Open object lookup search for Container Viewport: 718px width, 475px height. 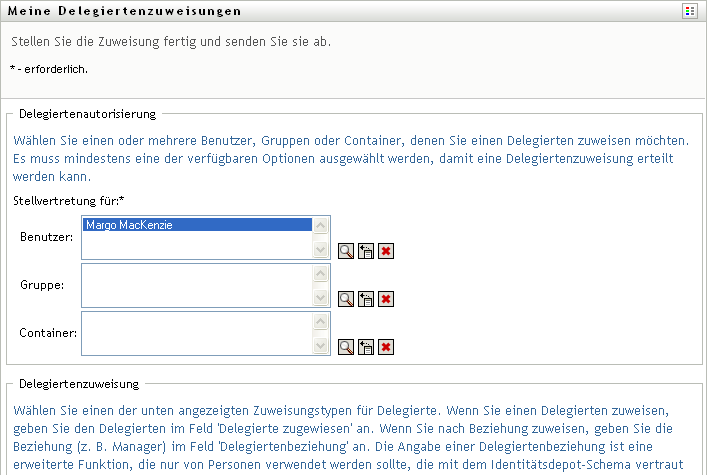[346, 347]
